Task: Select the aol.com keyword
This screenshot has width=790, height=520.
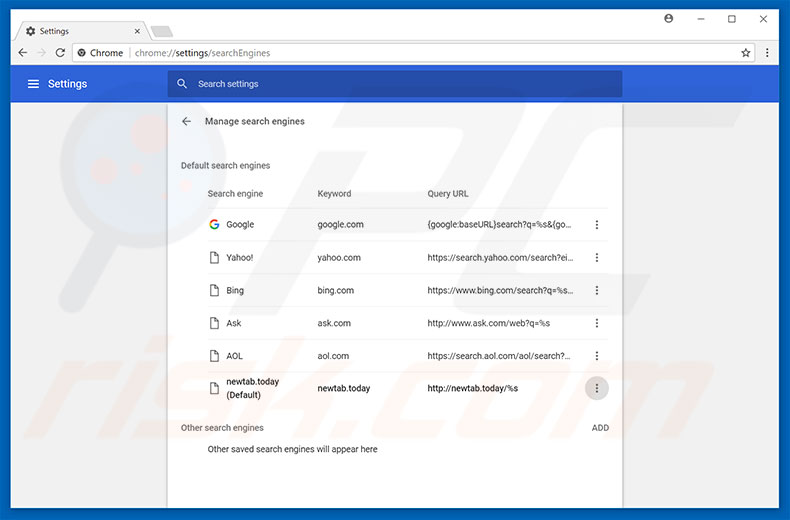Action: point(333,356)
